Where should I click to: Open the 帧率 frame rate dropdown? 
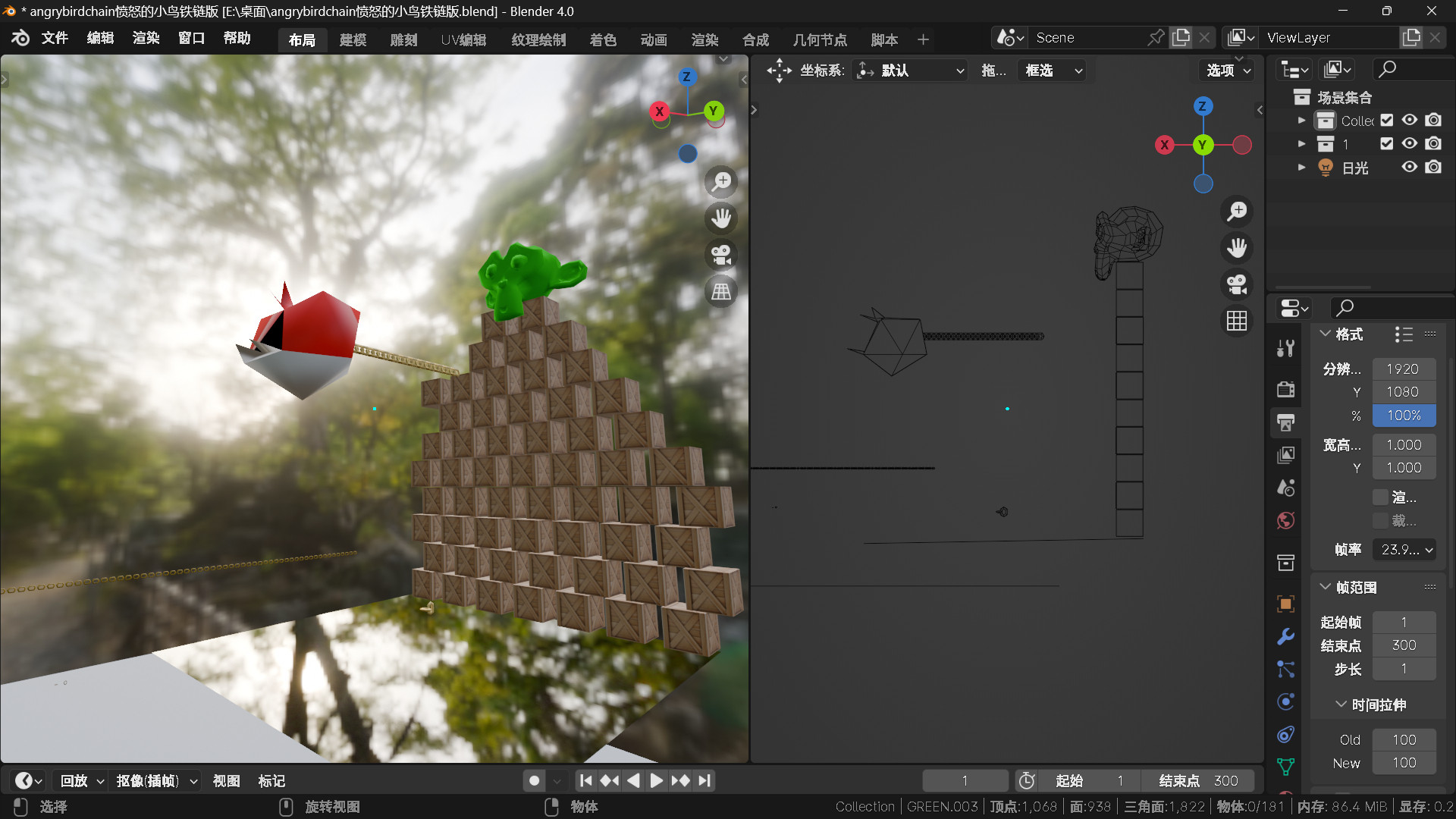[x=1404, y=550]
